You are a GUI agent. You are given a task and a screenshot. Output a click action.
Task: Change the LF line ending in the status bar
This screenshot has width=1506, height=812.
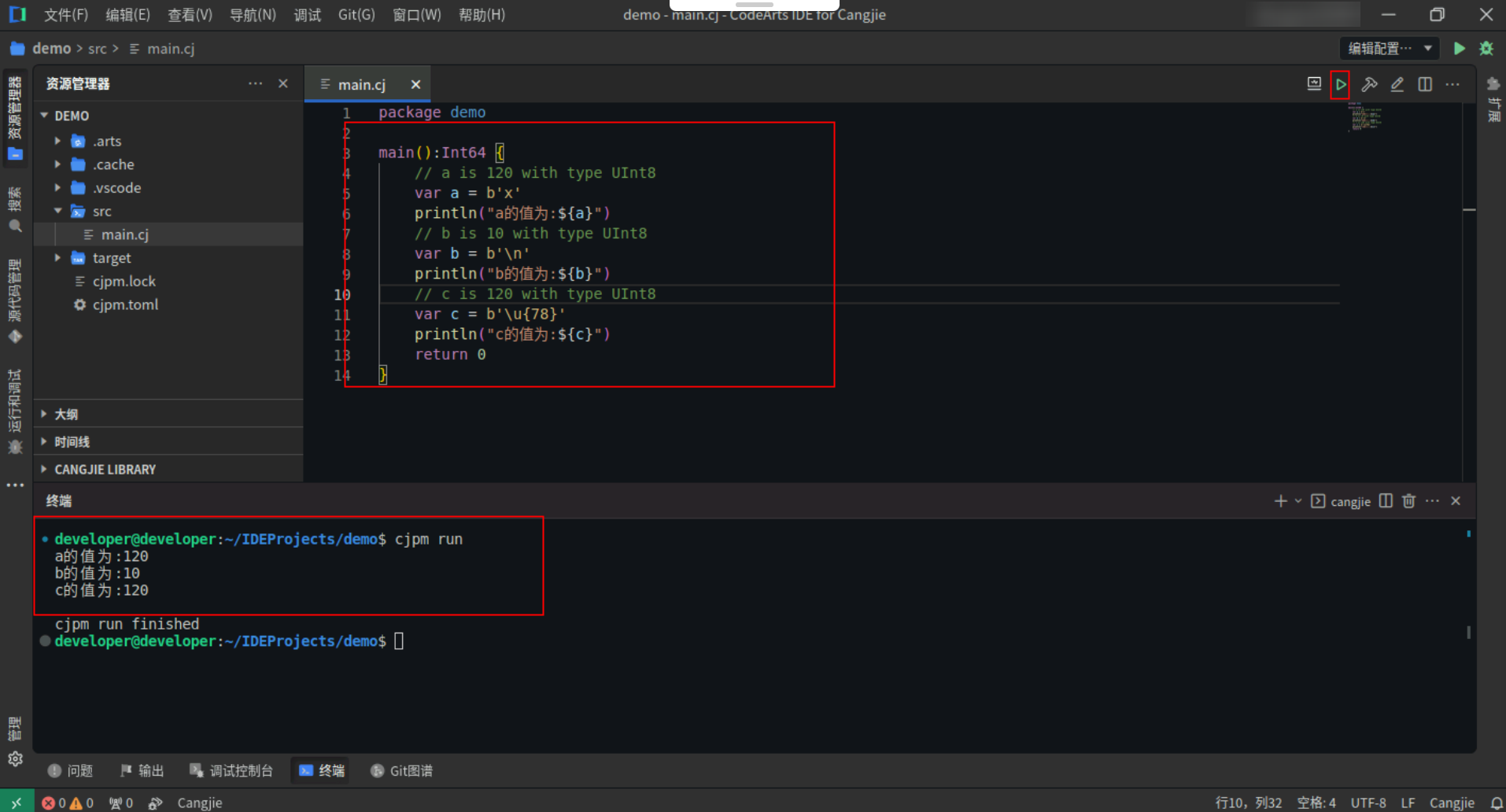pos(1408,803)
